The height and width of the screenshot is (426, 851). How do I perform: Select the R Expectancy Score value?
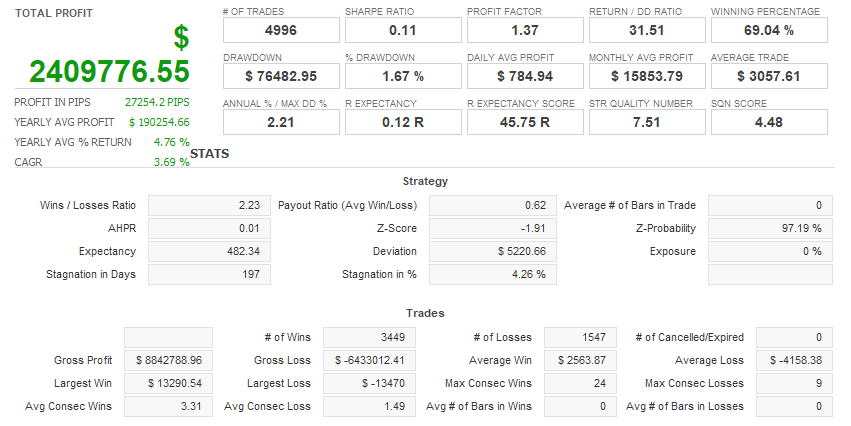tap(525, 122)
